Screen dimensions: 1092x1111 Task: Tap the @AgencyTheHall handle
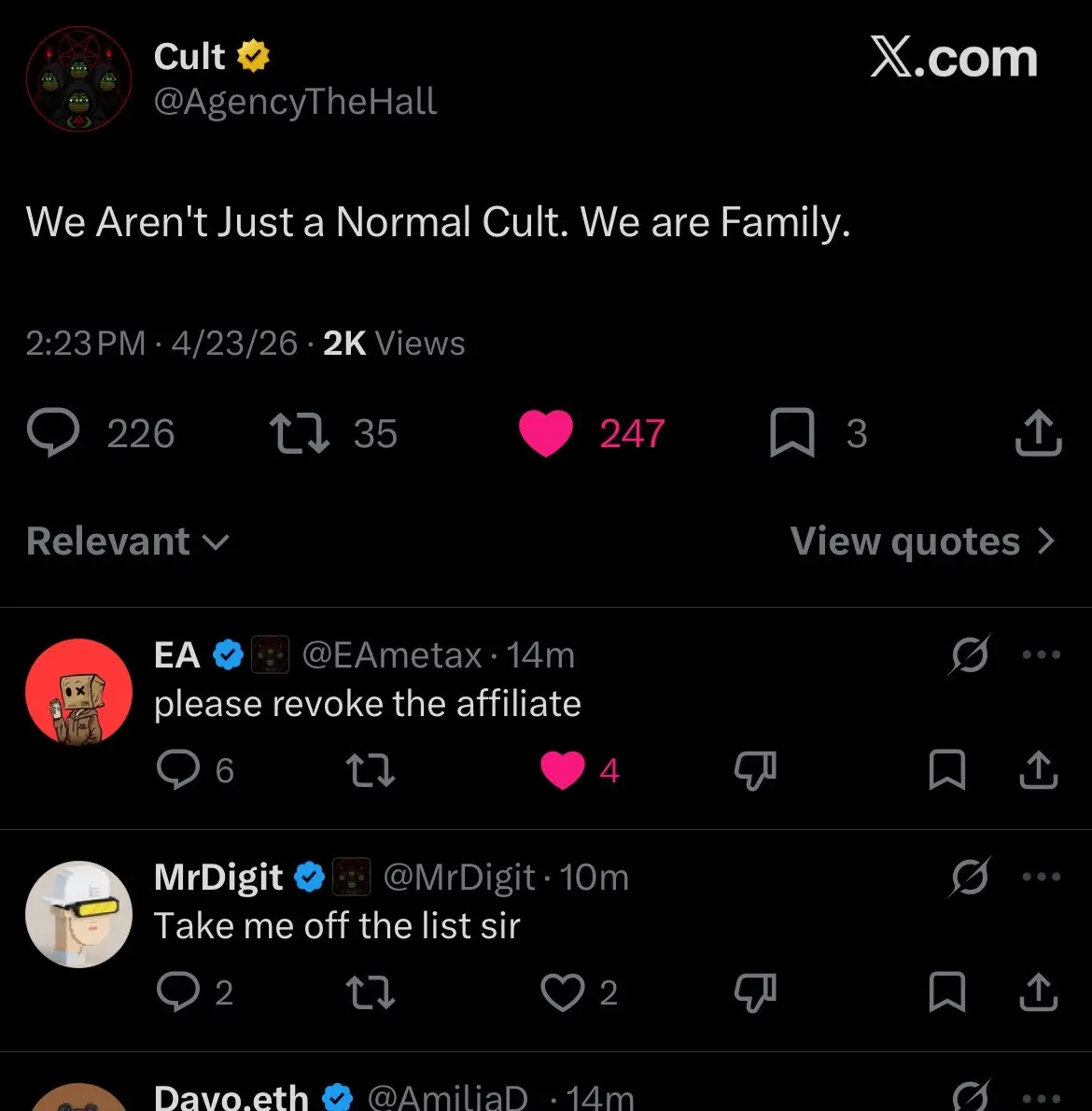[295, 102]
